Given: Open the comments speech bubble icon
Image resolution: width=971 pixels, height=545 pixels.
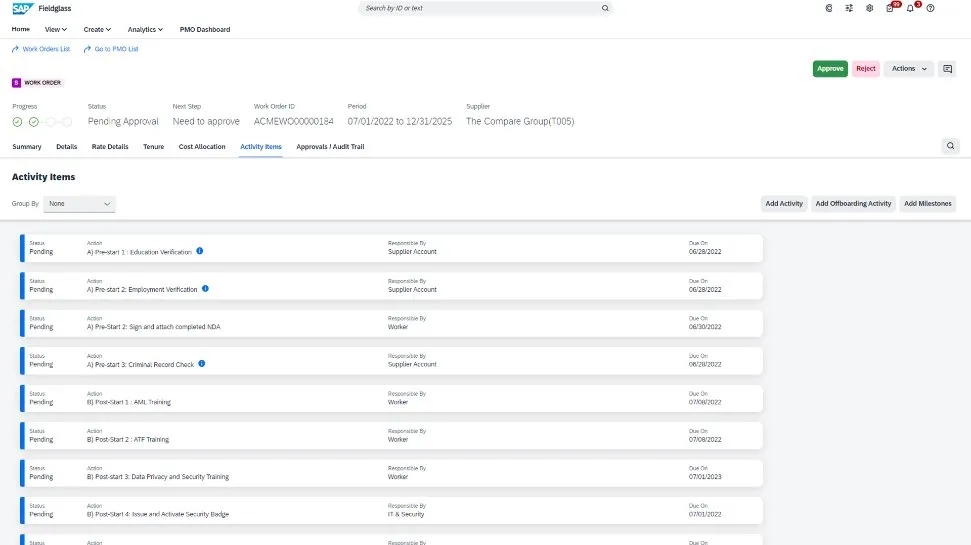Looking at the screenshot, I should tap(947, 69).
